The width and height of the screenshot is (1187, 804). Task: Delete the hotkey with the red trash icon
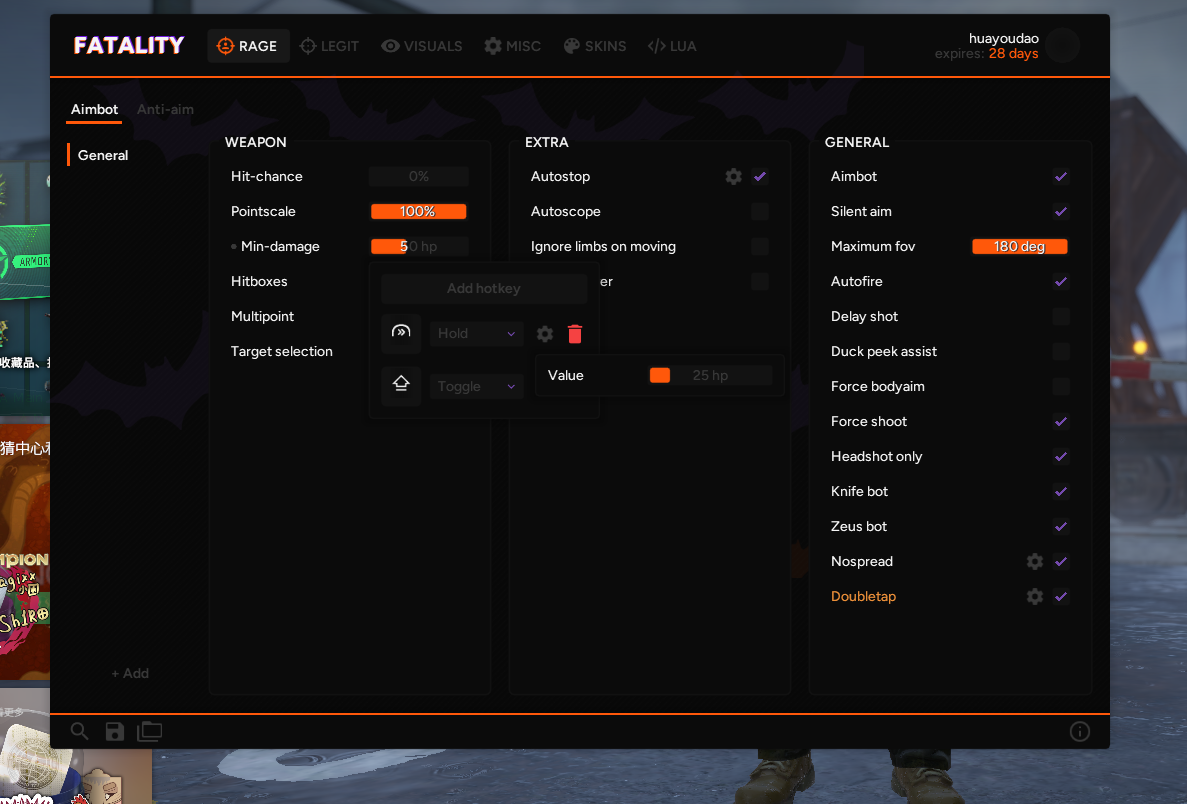click(575, 334)
